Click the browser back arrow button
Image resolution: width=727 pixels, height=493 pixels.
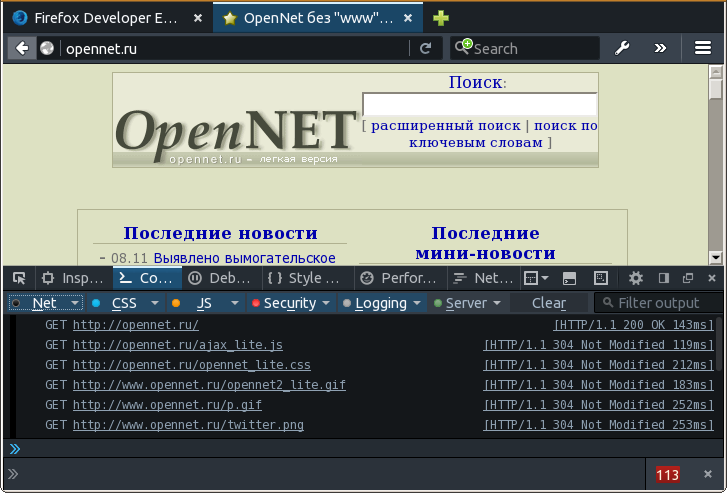pos(22,48)
